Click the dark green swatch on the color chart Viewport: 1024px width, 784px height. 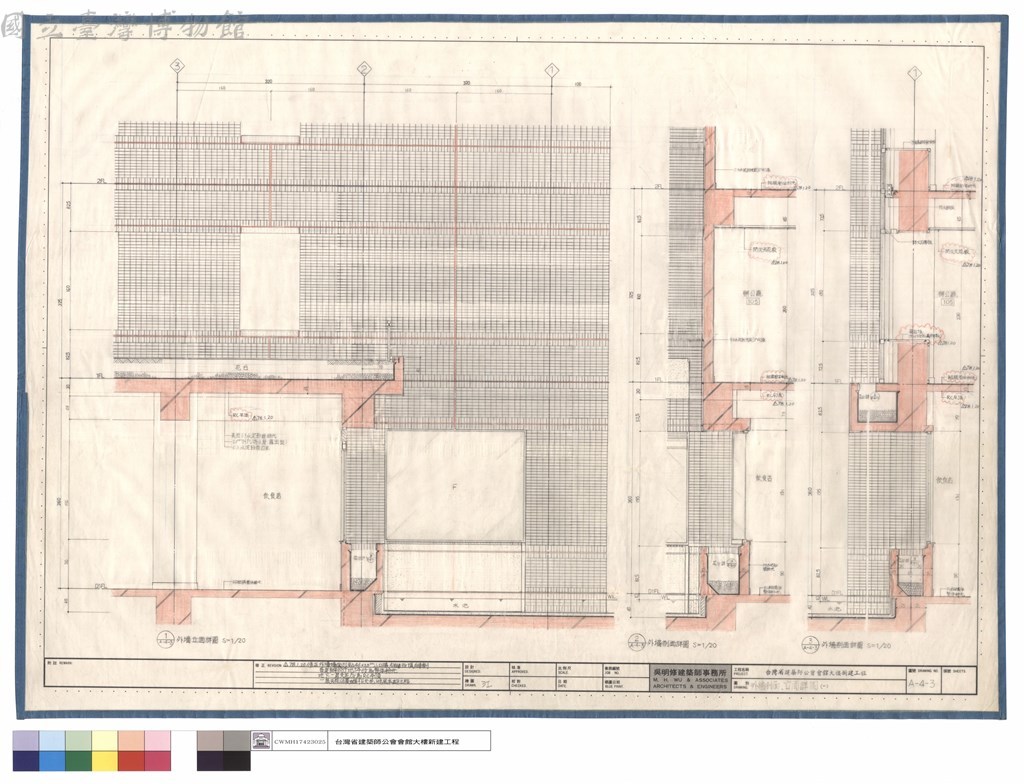click(78, 760)
